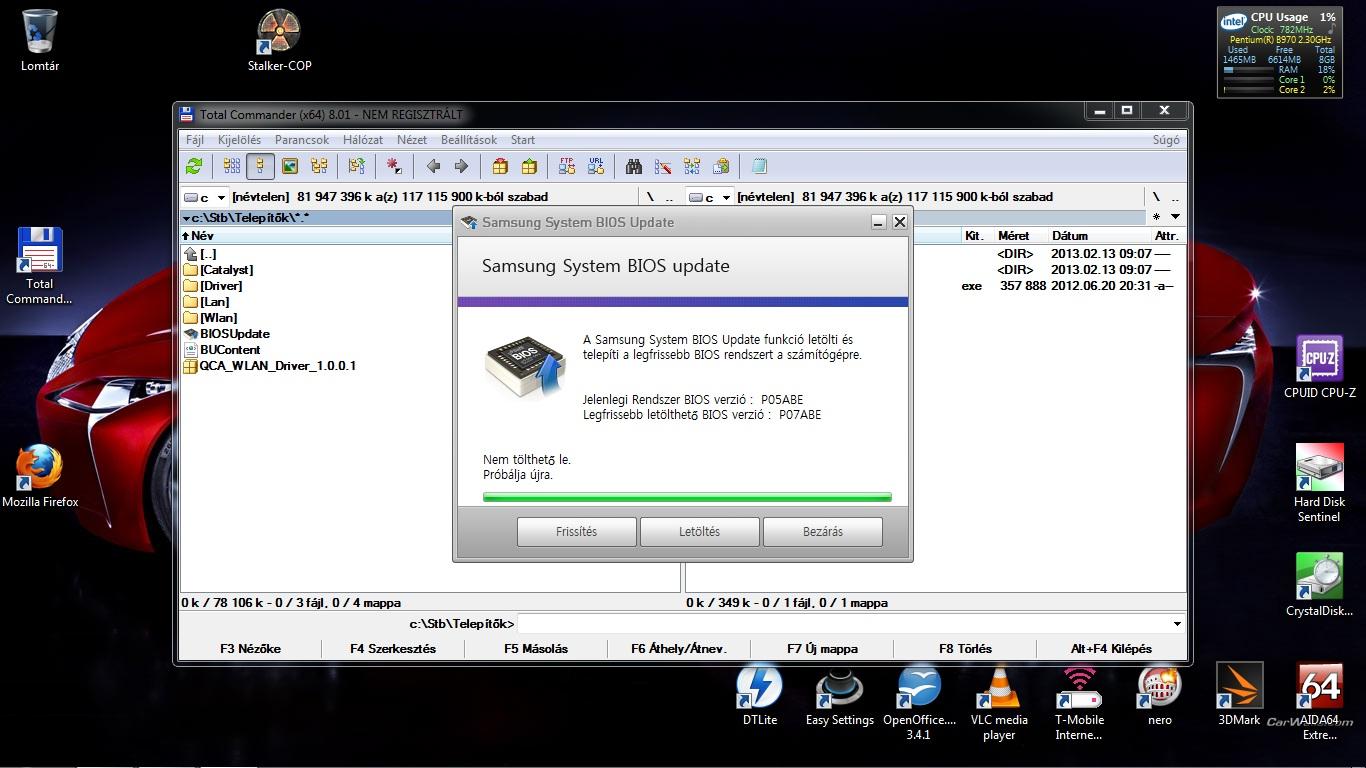1366x768 pixels.
Task: Click the pack files (gift box) icon
Action: [x=500, y=166]
